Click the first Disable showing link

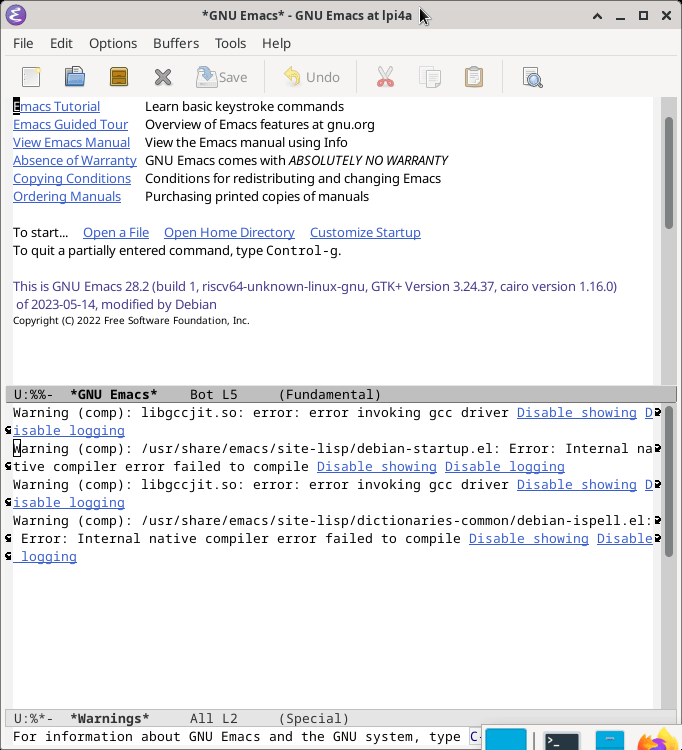pos(576,412)
